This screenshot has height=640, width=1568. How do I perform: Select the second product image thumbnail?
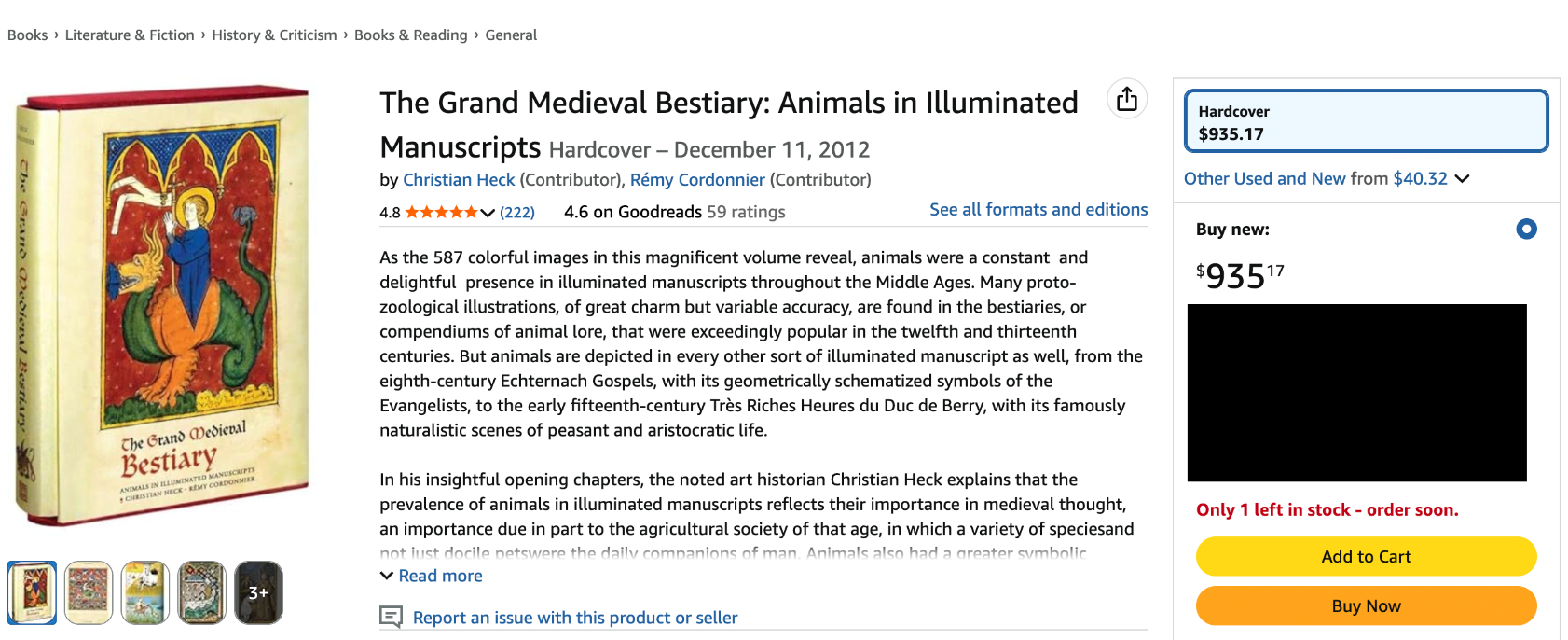click(x=89, y=592)
